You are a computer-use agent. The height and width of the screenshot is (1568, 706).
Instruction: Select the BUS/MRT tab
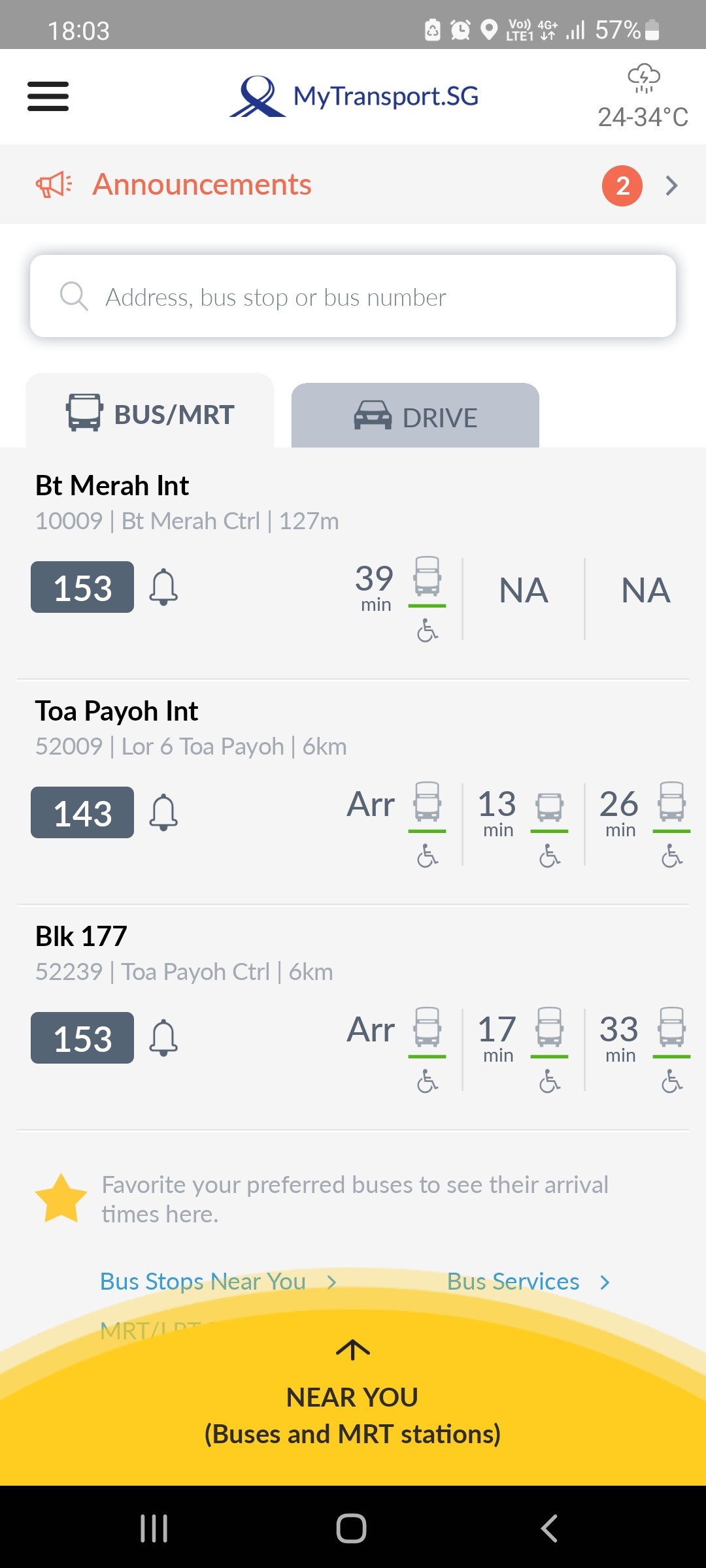tap(150, 413)
